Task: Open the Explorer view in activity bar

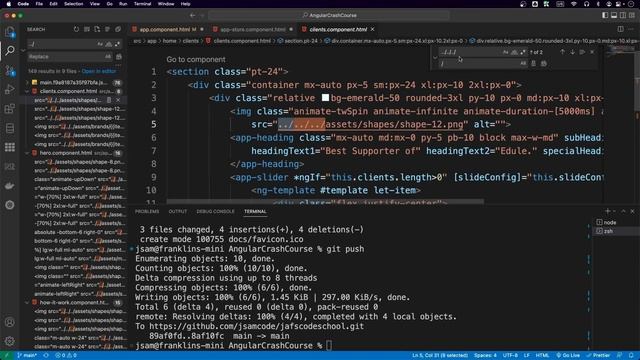Action: click(10, 31)
